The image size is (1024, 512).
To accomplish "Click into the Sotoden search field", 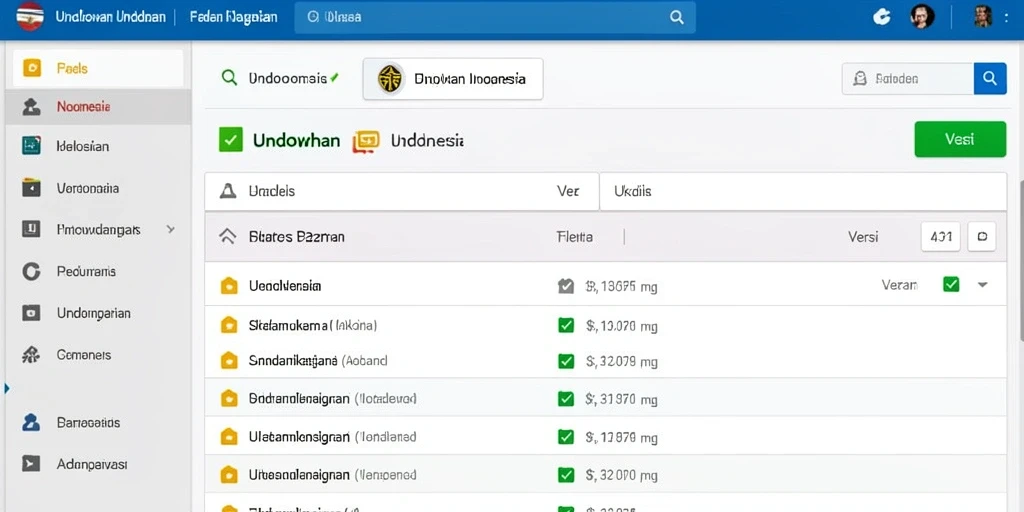I will pyautogui.click(x=908, y=79).
